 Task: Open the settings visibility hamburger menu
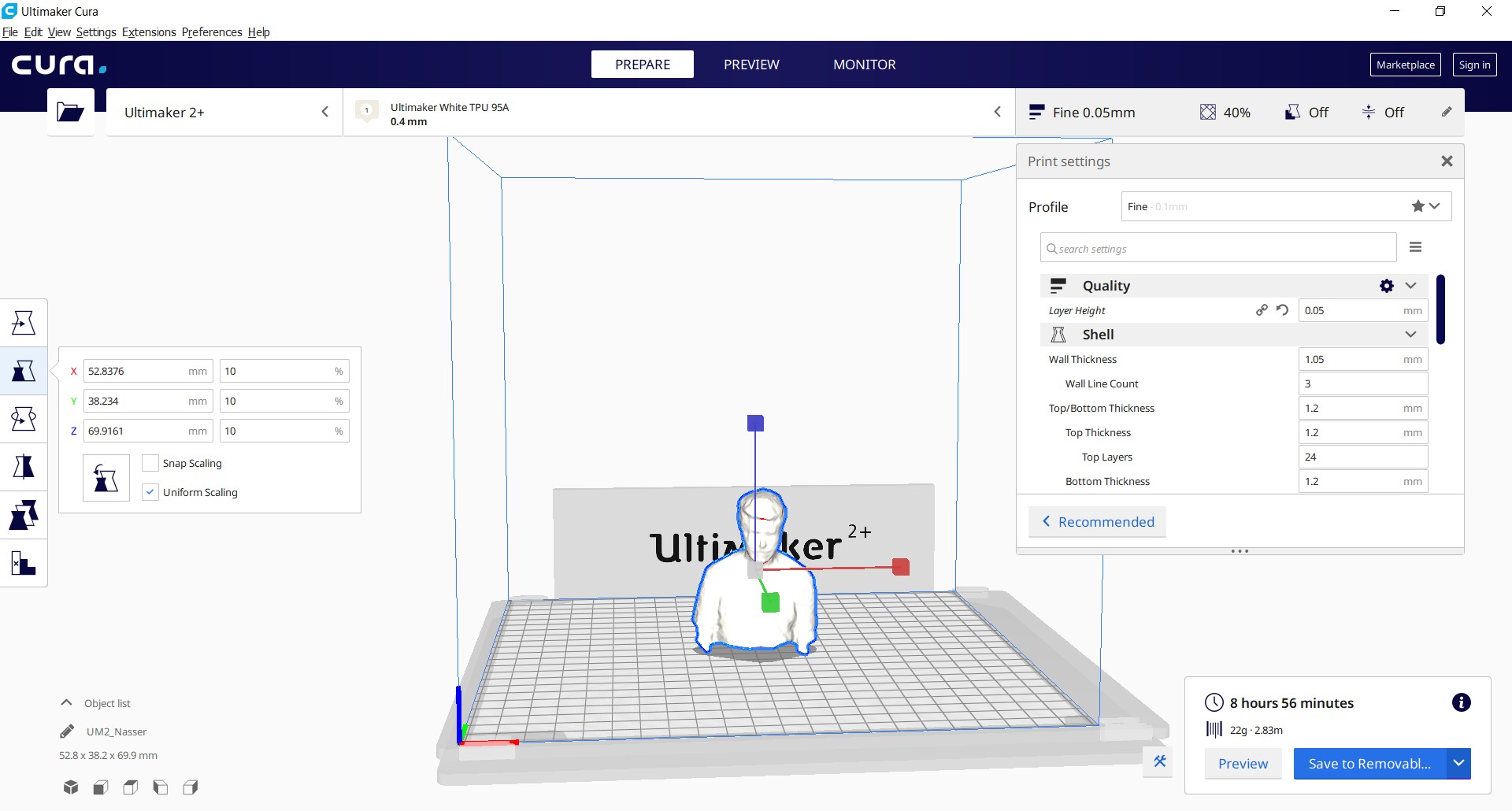tap(1415, 247)
